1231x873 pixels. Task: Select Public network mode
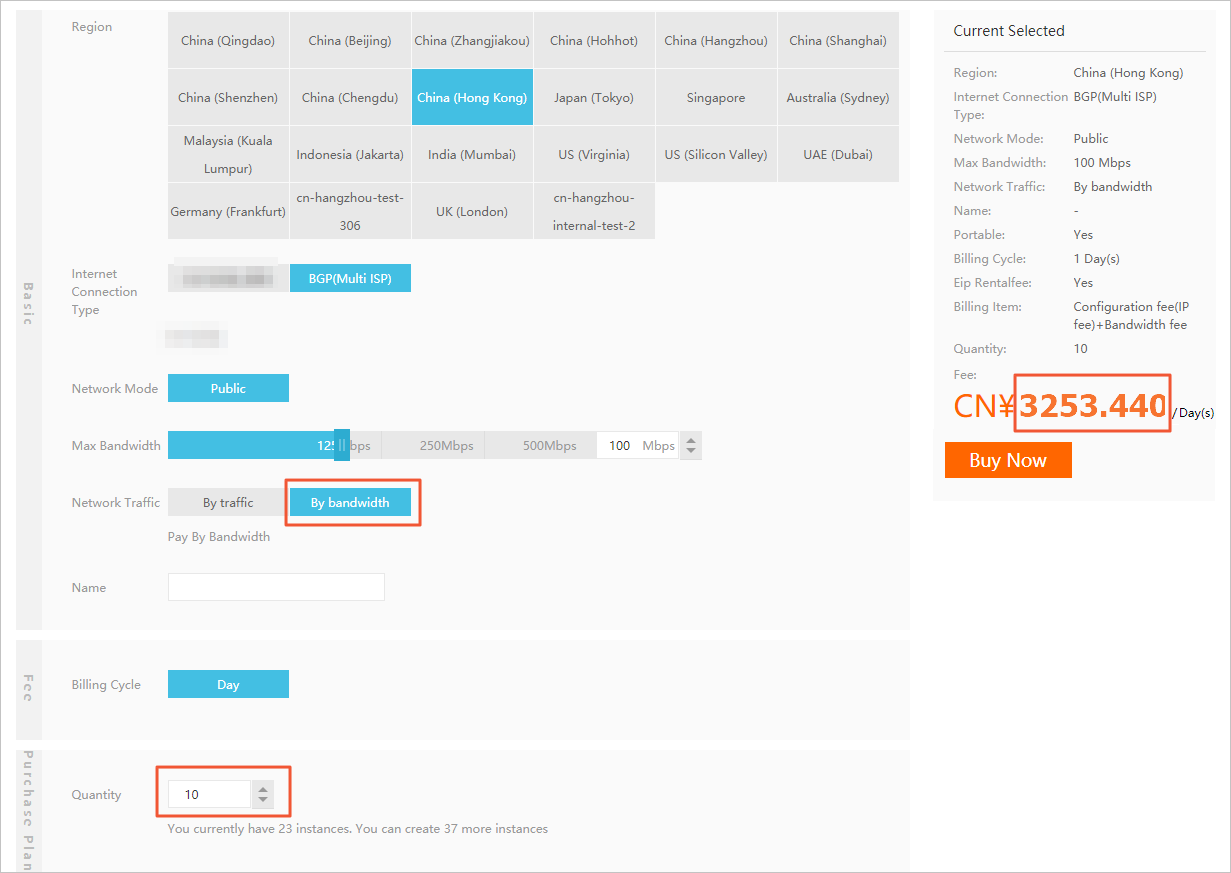228,388
